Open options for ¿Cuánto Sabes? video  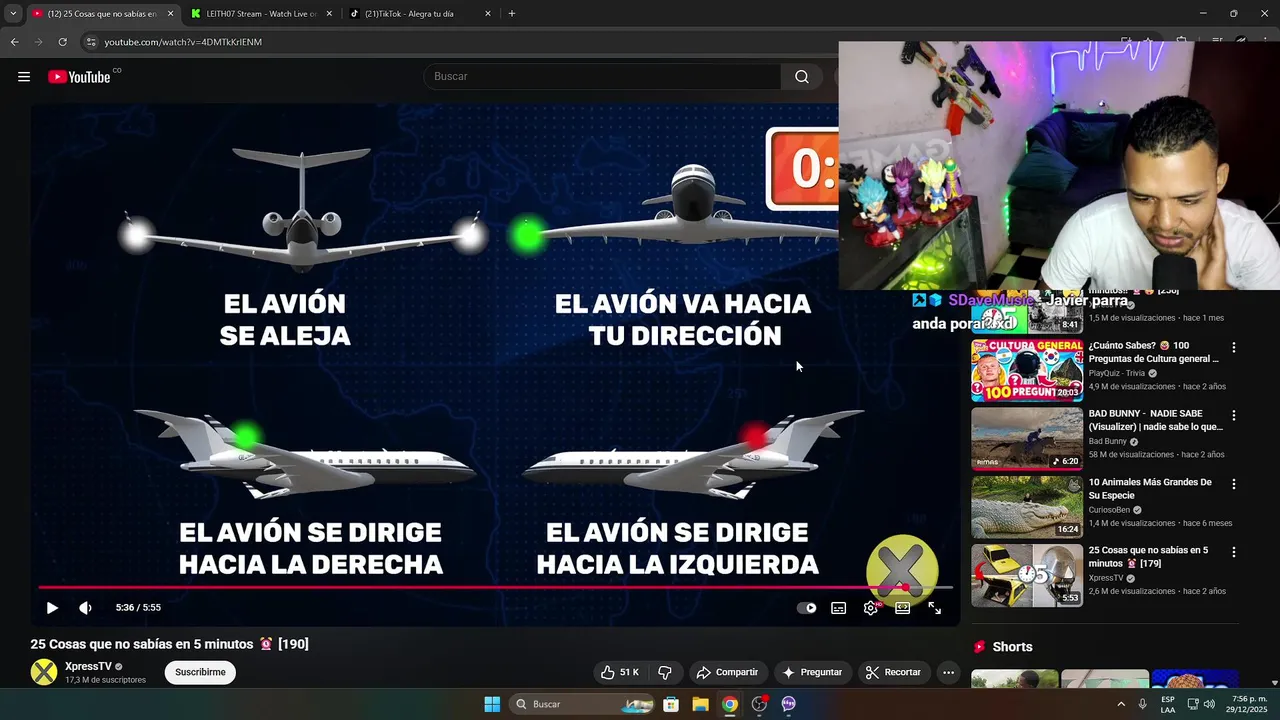[1234, 348]
